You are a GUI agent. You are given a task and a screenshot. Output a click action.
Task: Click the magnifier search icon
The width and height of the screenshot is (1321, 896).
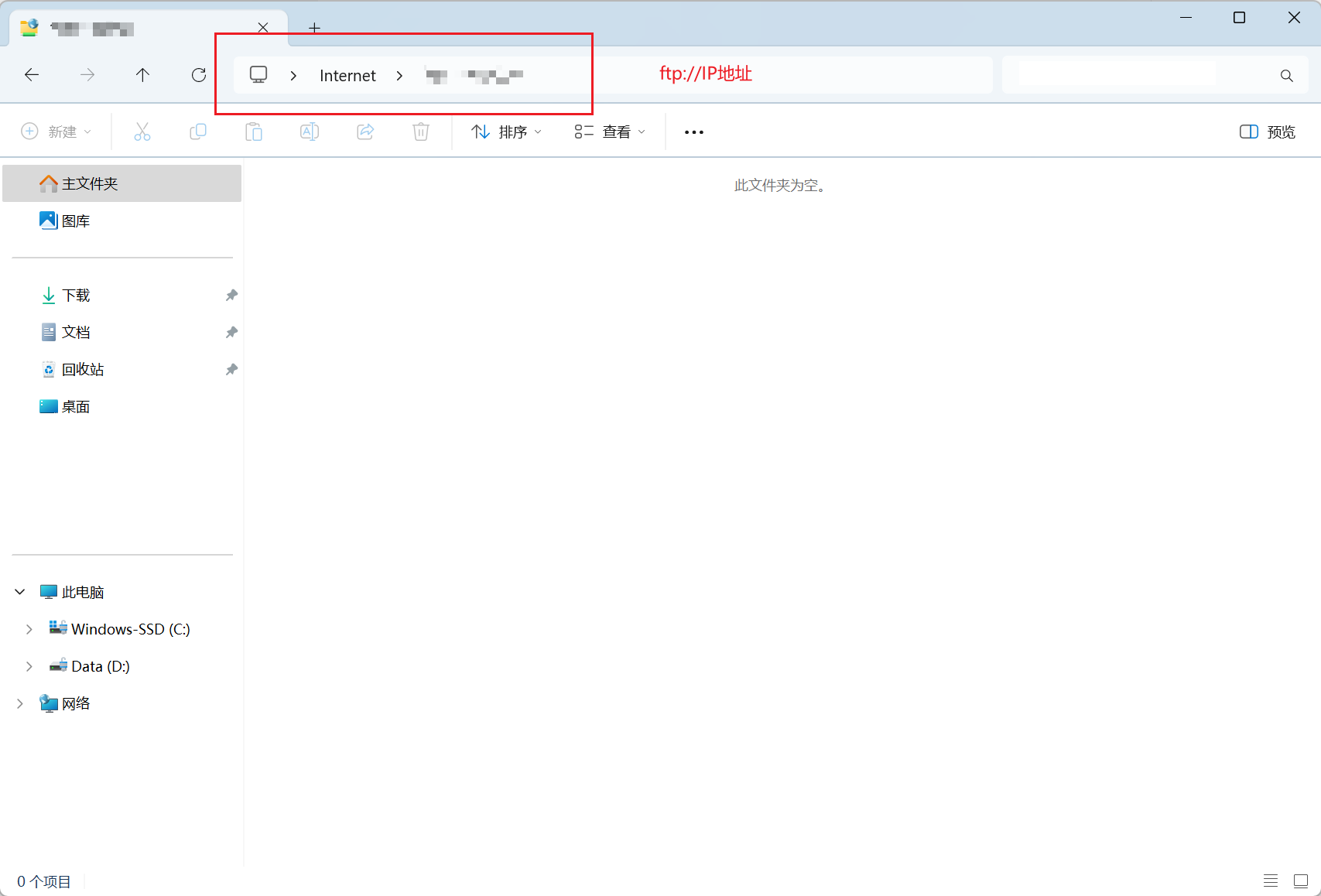[1286, 76]
